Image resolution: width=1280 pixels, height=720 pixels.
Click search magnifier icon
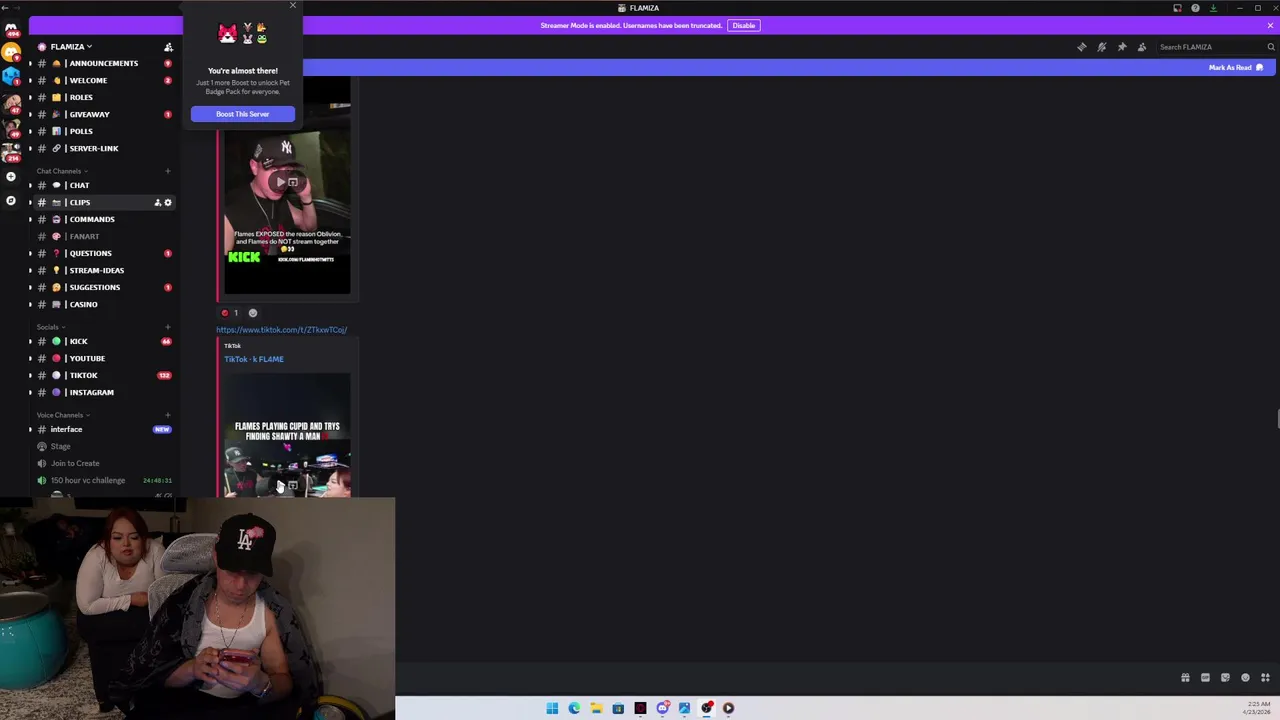[1271, 47]
